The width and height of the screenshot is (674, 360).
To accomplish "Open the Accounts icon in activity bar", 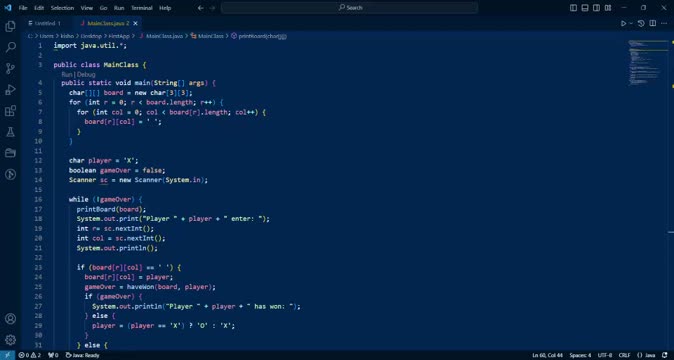I will coord(10,319).
